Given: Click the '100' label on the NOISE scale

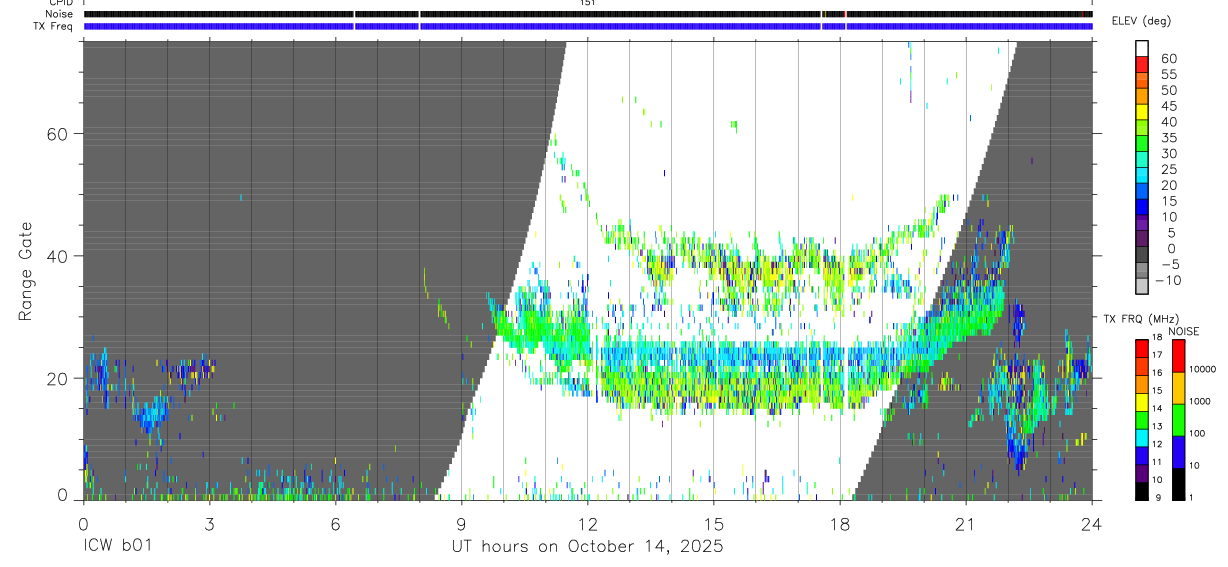Looking at the screenshot, I should 1197,433.
